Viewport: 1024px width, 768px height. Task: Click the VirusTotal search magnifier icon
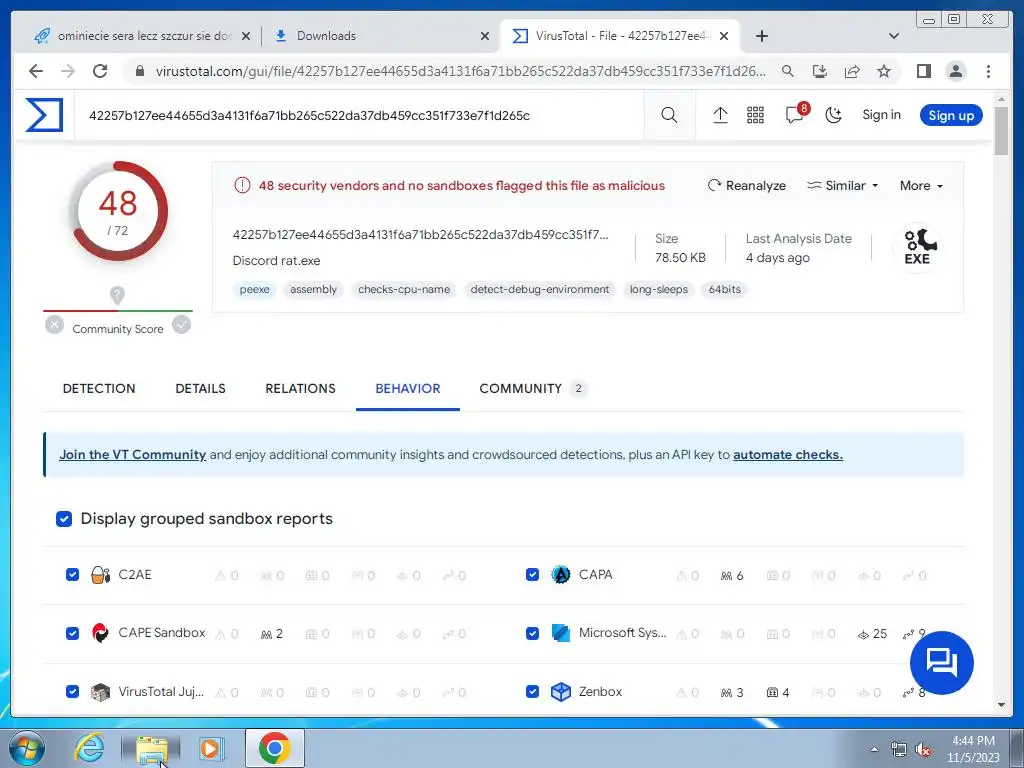tap(669, 116)
